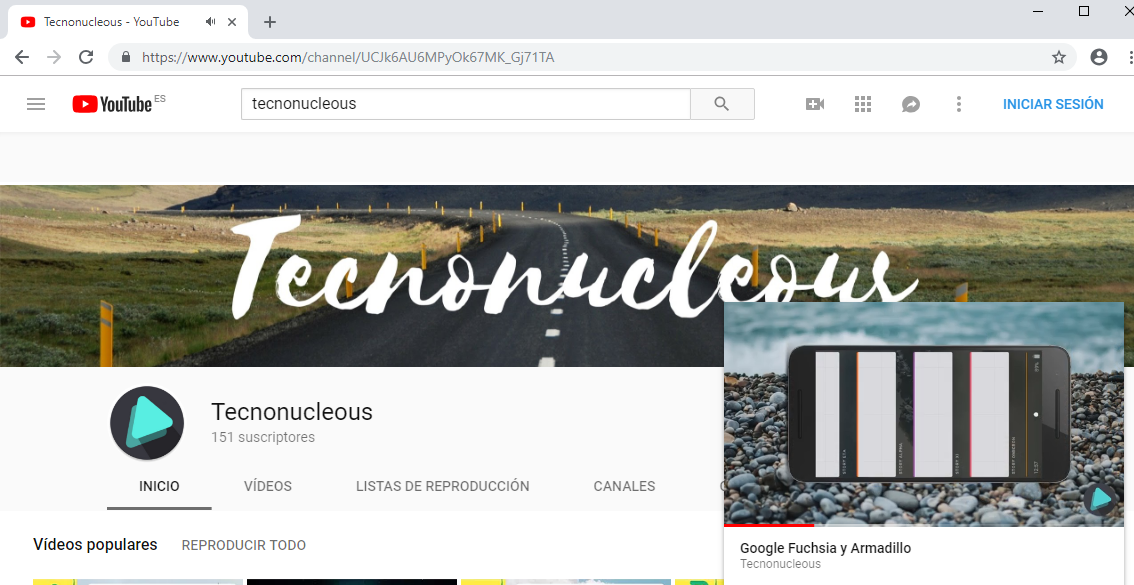The width and height of the screenshot is (1134, 585).
Task: Click the Tecnonucleous channel name
Action: (x=291, y=411)
